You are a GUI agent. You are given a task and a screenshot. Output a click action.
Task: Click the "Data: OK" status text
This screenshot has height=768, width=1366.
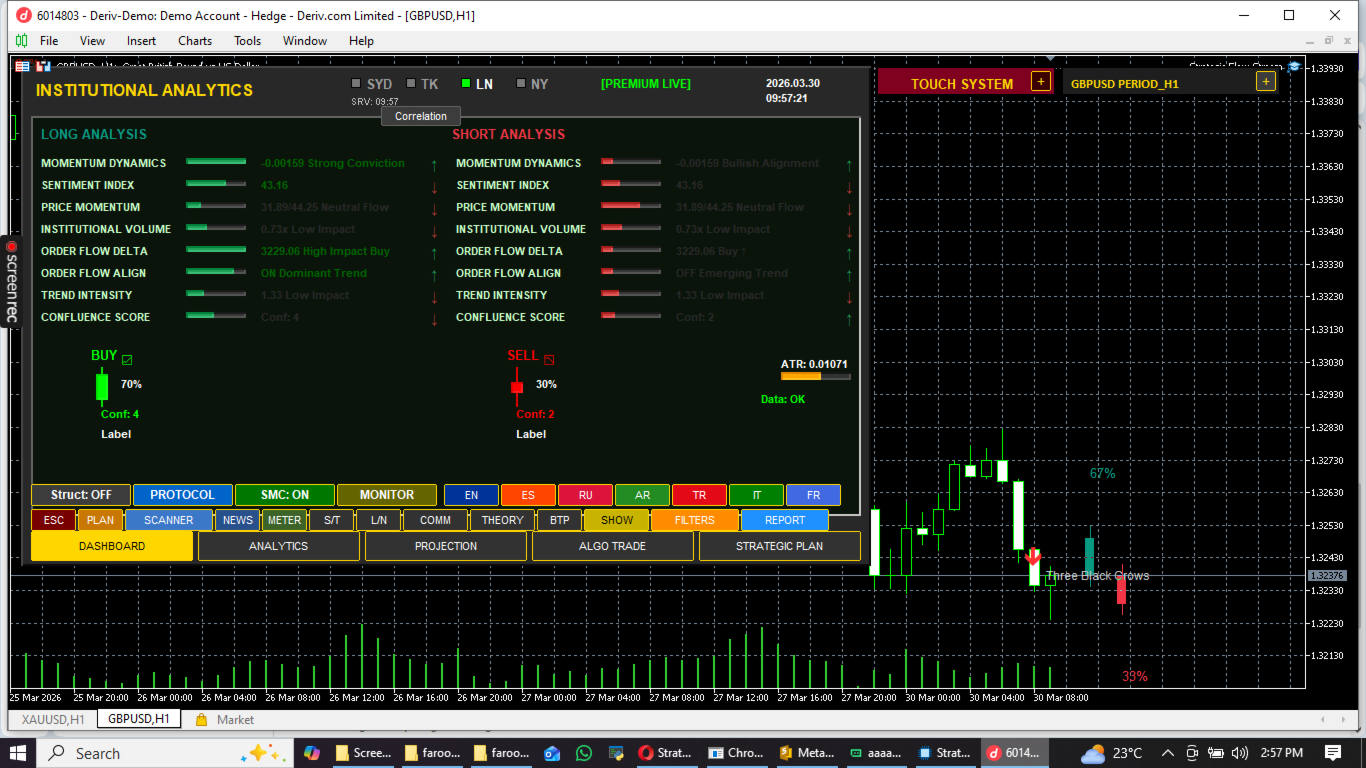783,399
